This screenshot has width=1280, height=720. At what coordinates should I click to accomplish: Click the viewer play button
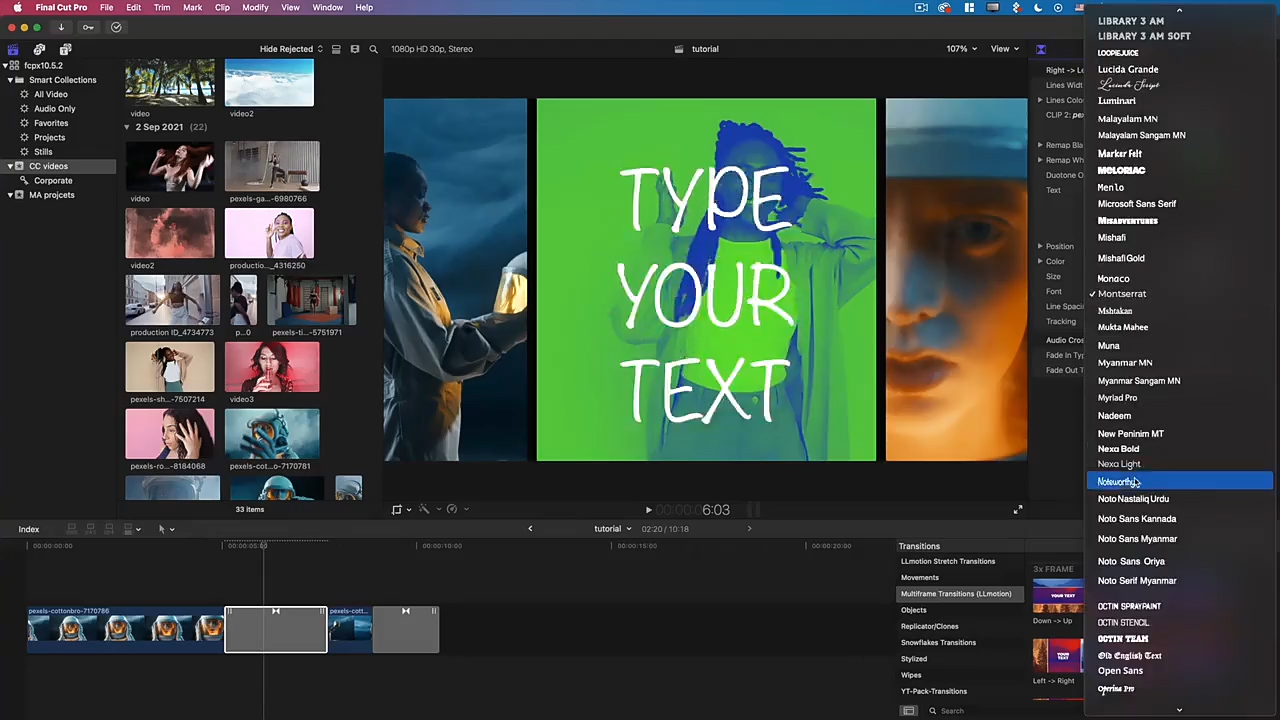[648, 510]
